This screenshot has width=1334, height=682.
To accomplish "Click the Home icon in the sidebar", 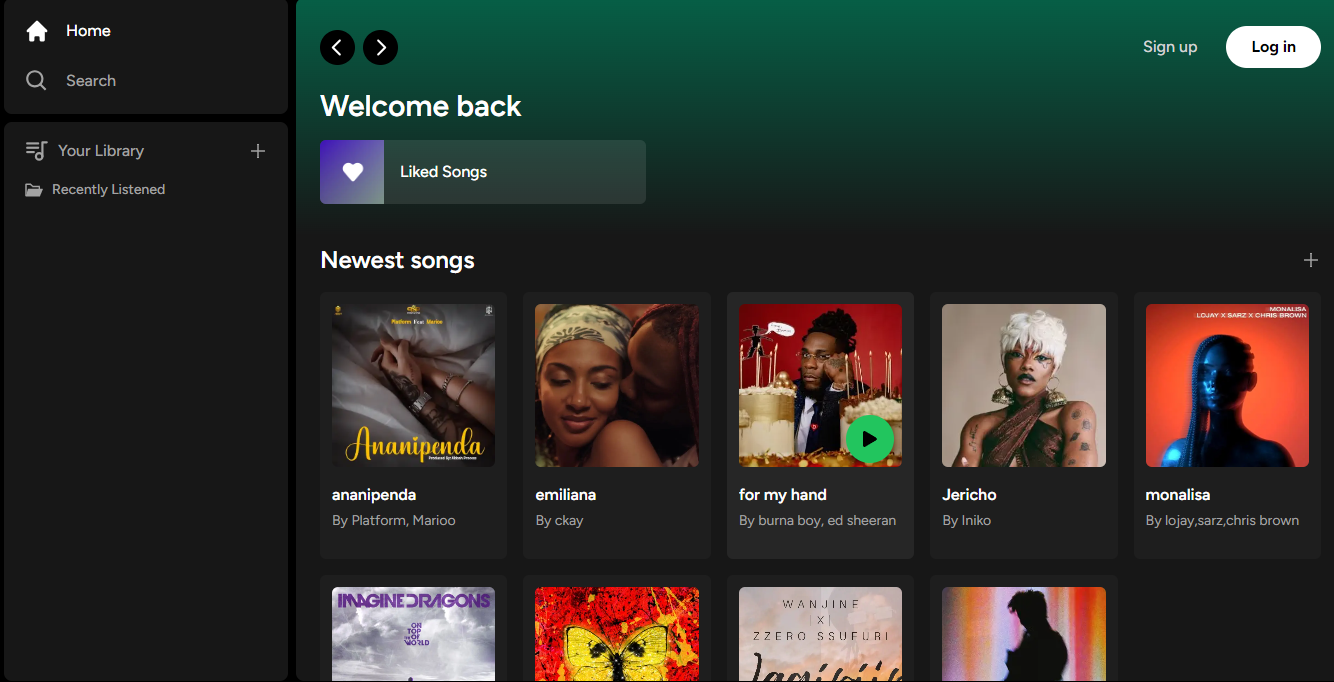I will pos(36,30).
